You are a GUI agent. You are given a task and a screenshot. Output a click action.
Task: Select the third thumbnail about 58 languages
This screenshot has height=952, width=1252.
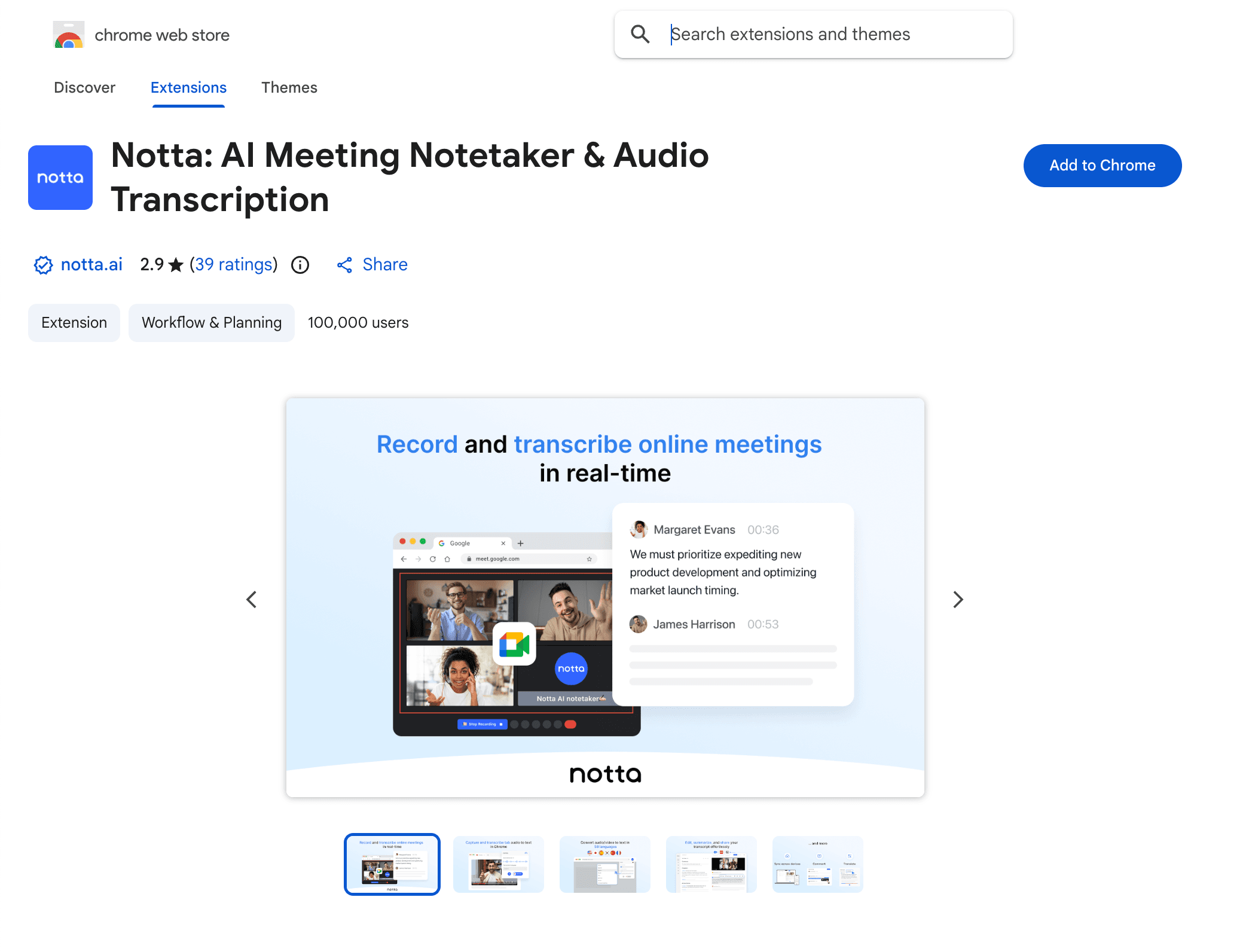point(605,864)
